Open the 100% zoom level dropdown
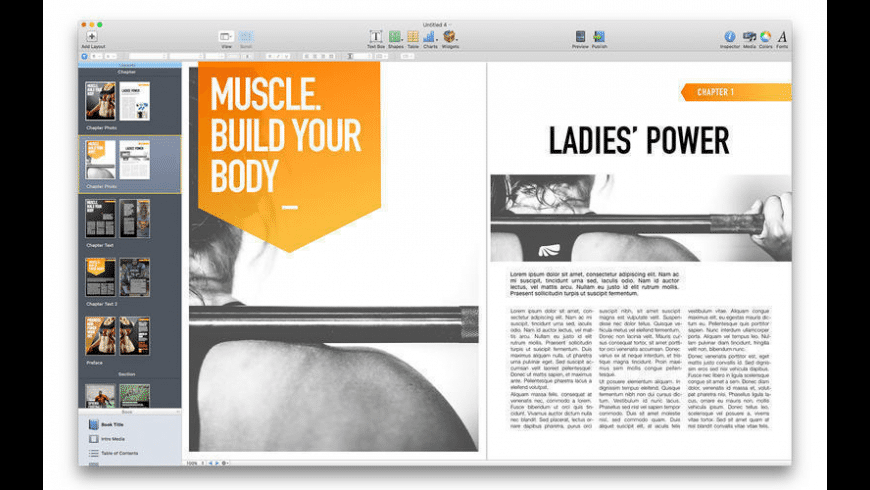Viewport: 870px width, 490px height. 195,463
